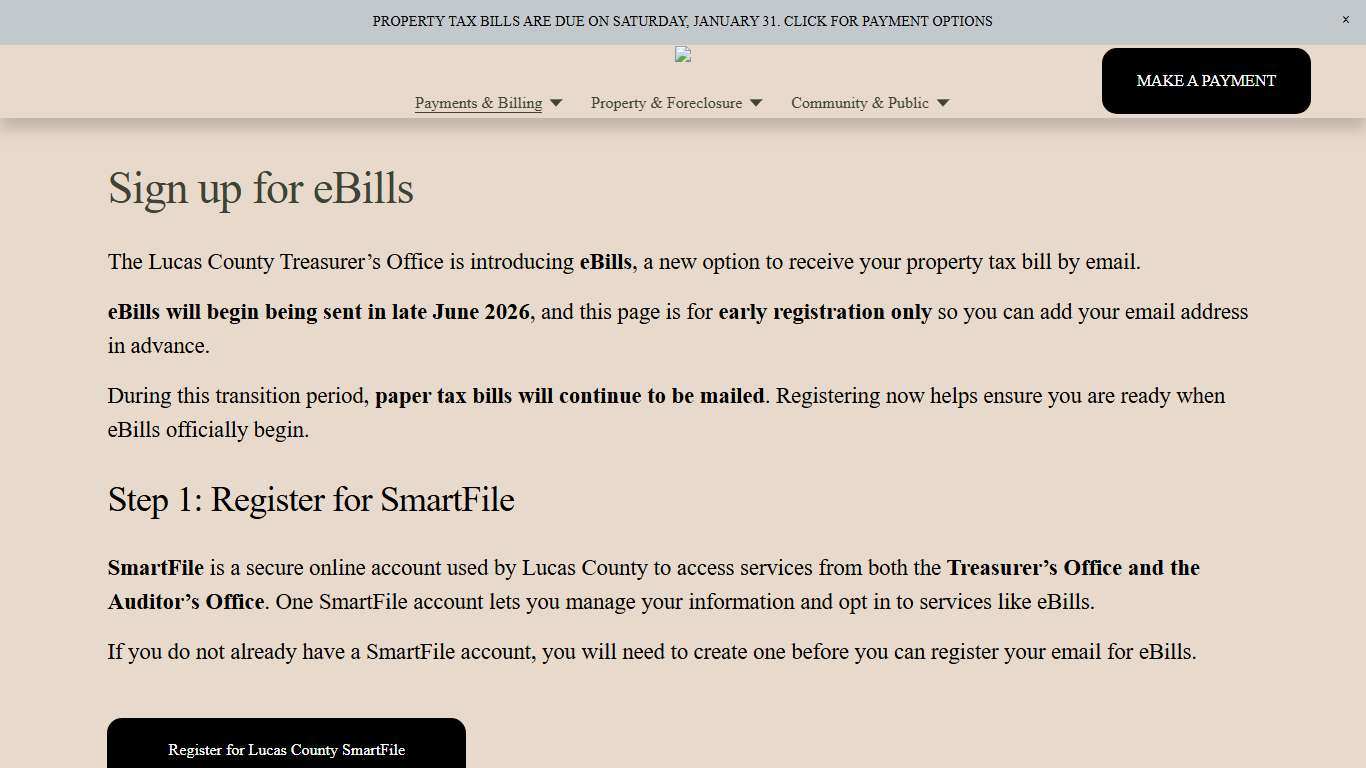Click the MAKE A PAYMENT button
The width and height of the screenshot is (1366, 768).
coord(1205,81)
